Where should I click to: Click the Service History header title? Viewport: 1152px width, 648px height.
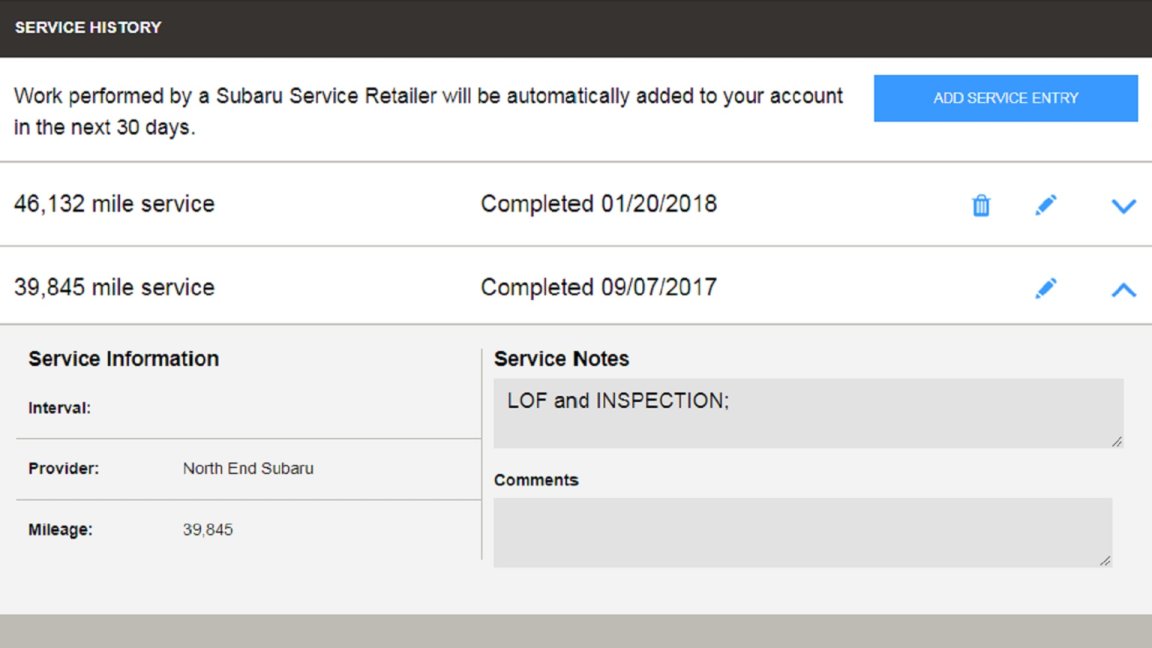88,28
